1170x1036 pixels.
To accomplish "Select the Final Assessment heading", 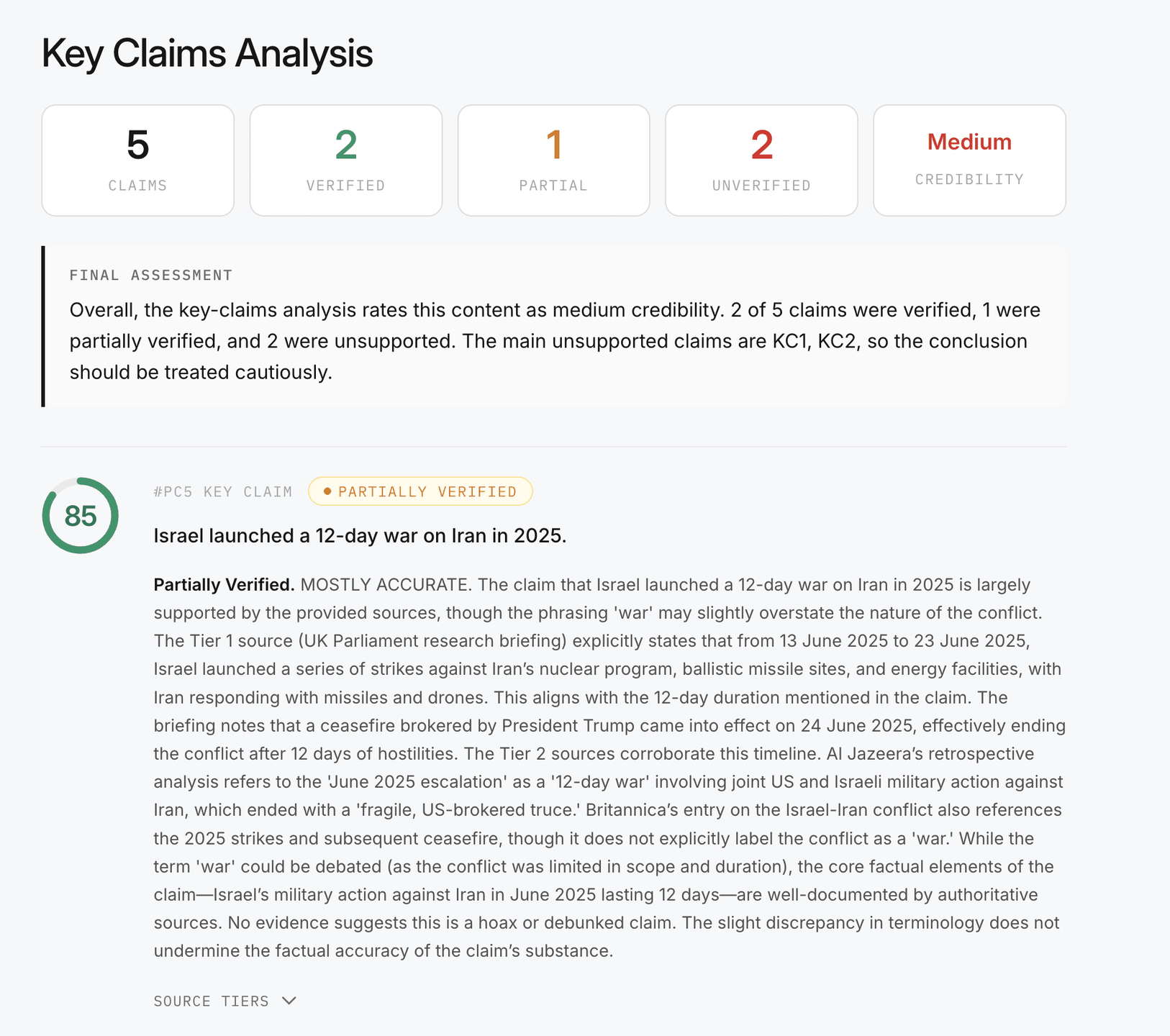I will [151, 275].
